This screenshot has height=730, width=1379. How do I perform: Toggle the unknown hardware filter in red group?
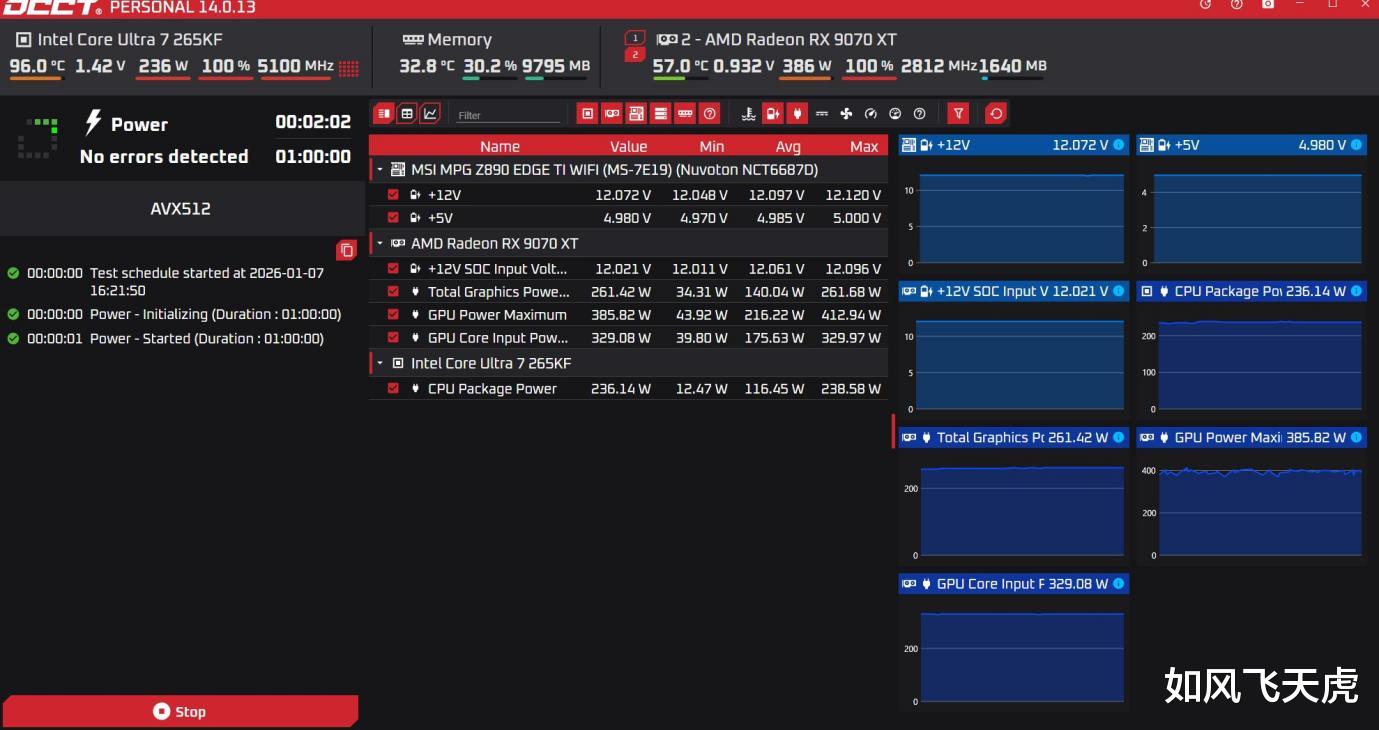tap(710, 114)
